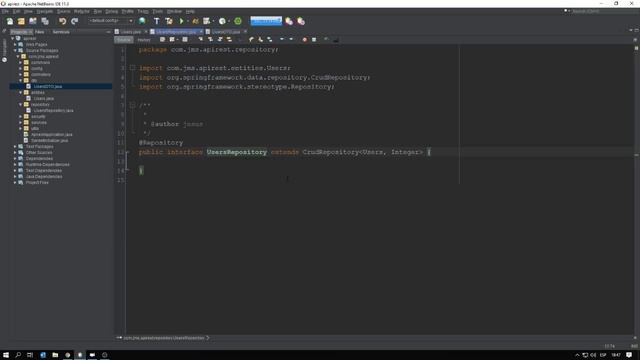Viewport: 640px width, 360px height.
Task: Collapse the Source Packages node
Action: [16, 51]
